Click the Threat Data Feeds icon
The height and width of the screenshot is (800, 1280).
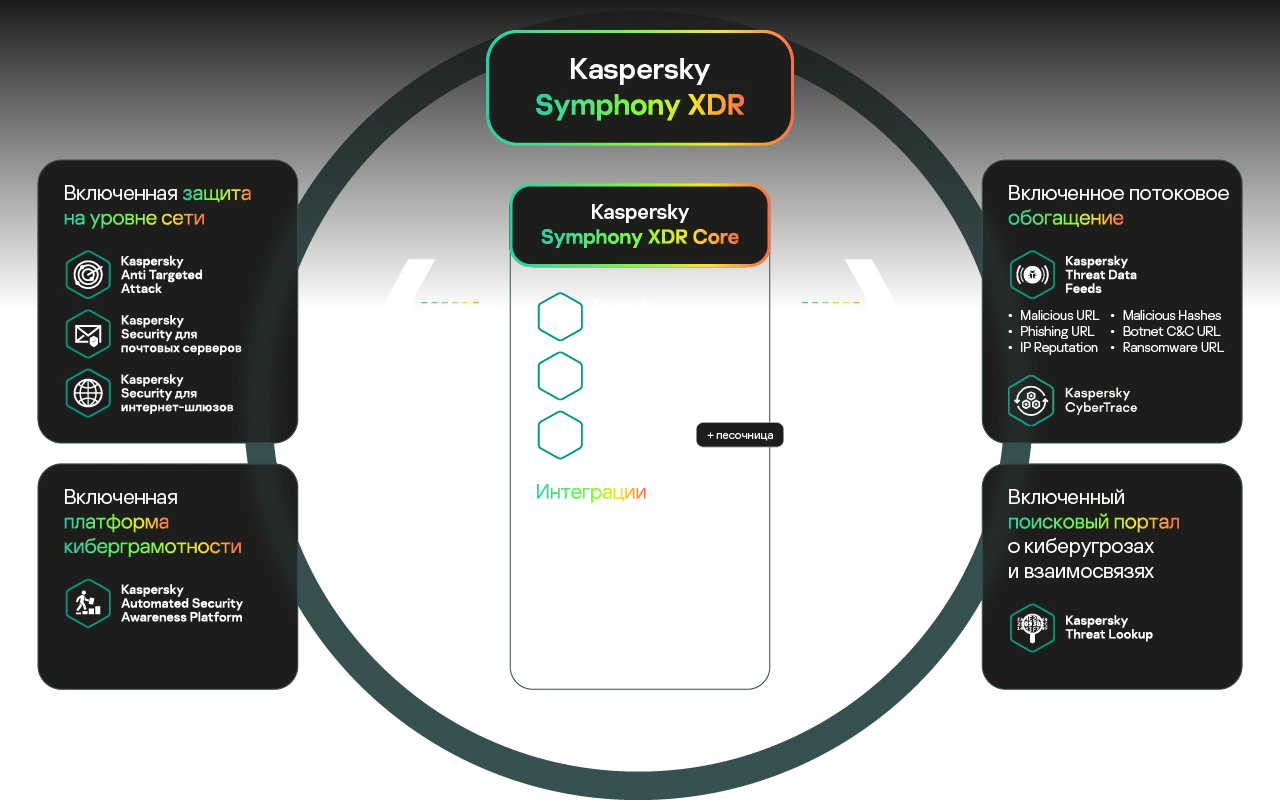[1032, 275]
